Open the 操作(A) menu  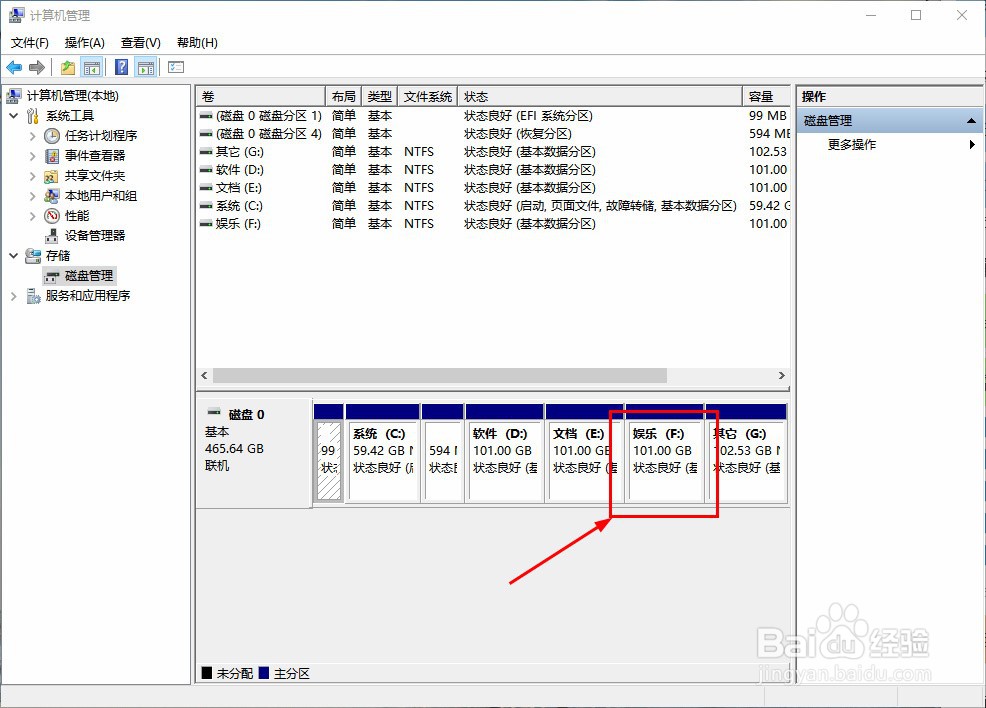click(84, 43)
